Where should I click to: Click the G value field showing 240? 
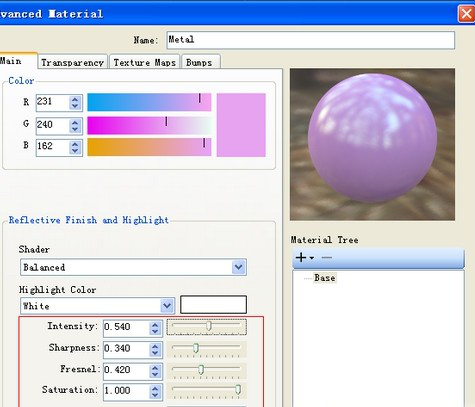click(x=53, y=126)
